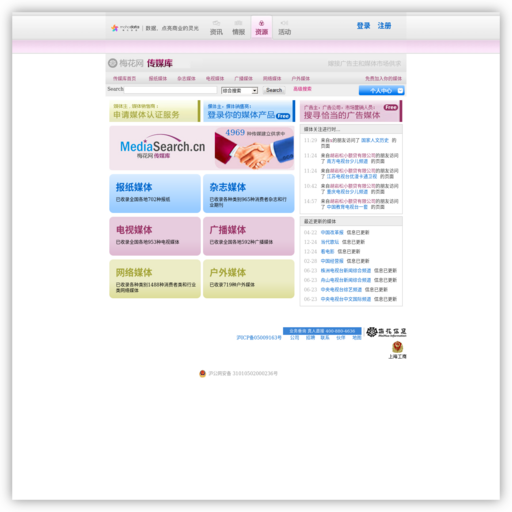Screen dimensions: 512x512
Task: Click the 公司 footer link
Action: (294, 338)
